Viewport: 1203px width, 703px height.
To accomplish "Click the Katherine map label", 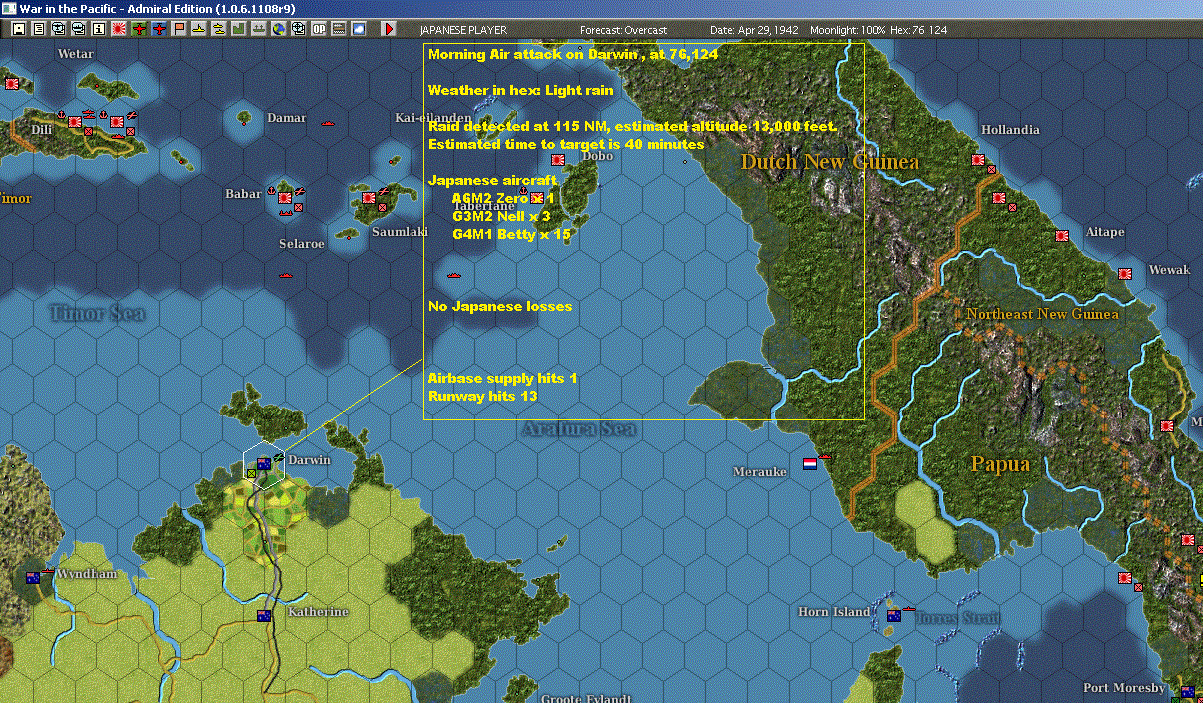I will pos(318,611).
